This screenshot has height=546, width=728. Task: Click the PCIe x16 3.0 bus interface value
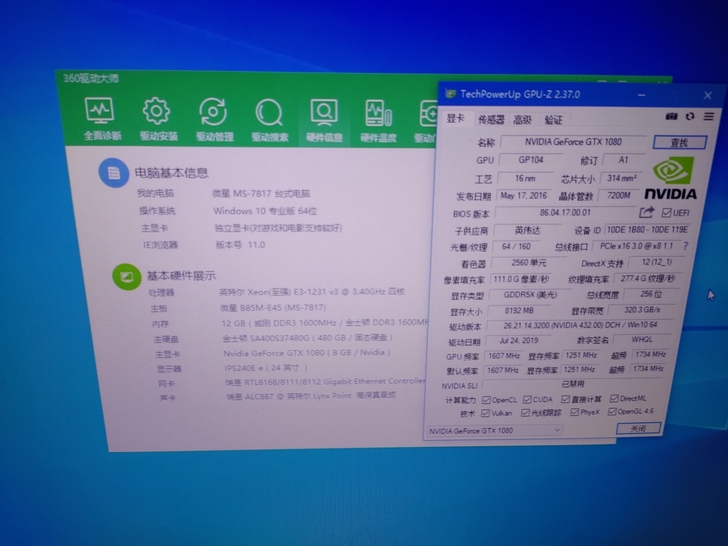(636, 246)
